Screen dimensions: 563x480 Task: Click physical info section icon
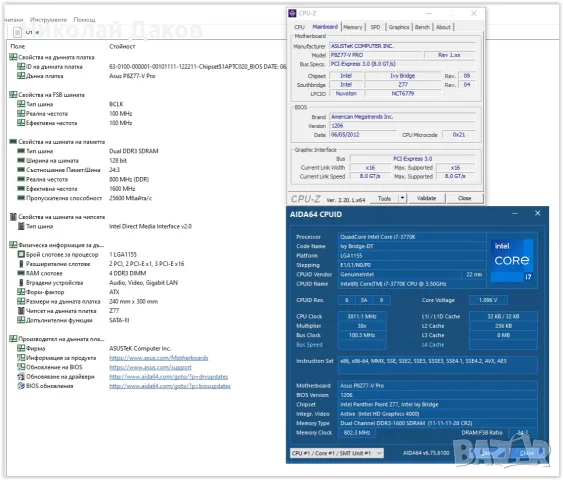[x=13, y=245]
